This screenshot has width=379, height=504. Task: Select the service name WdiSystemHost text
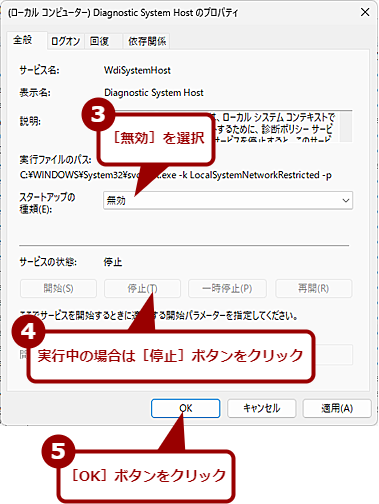coord(137,70)
